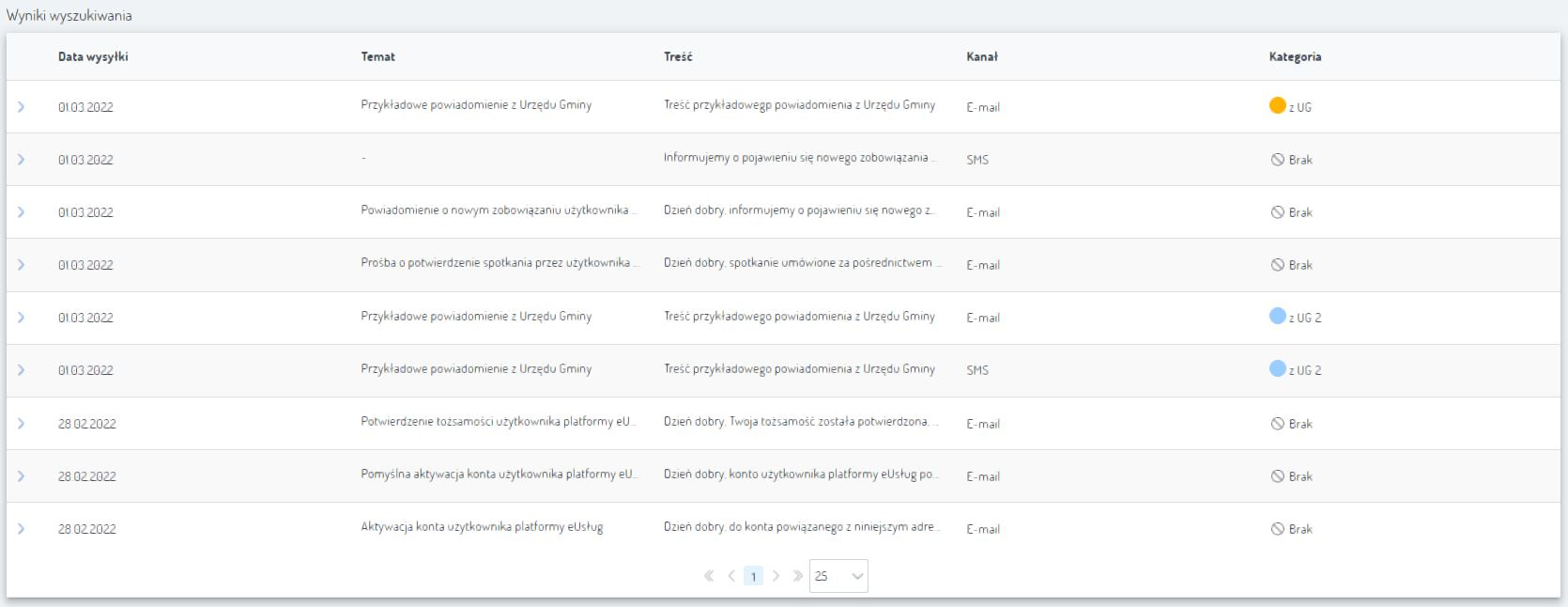Click the Kanał column header
This screenshot has height=607, width=1568.
(x=981, y=56)
